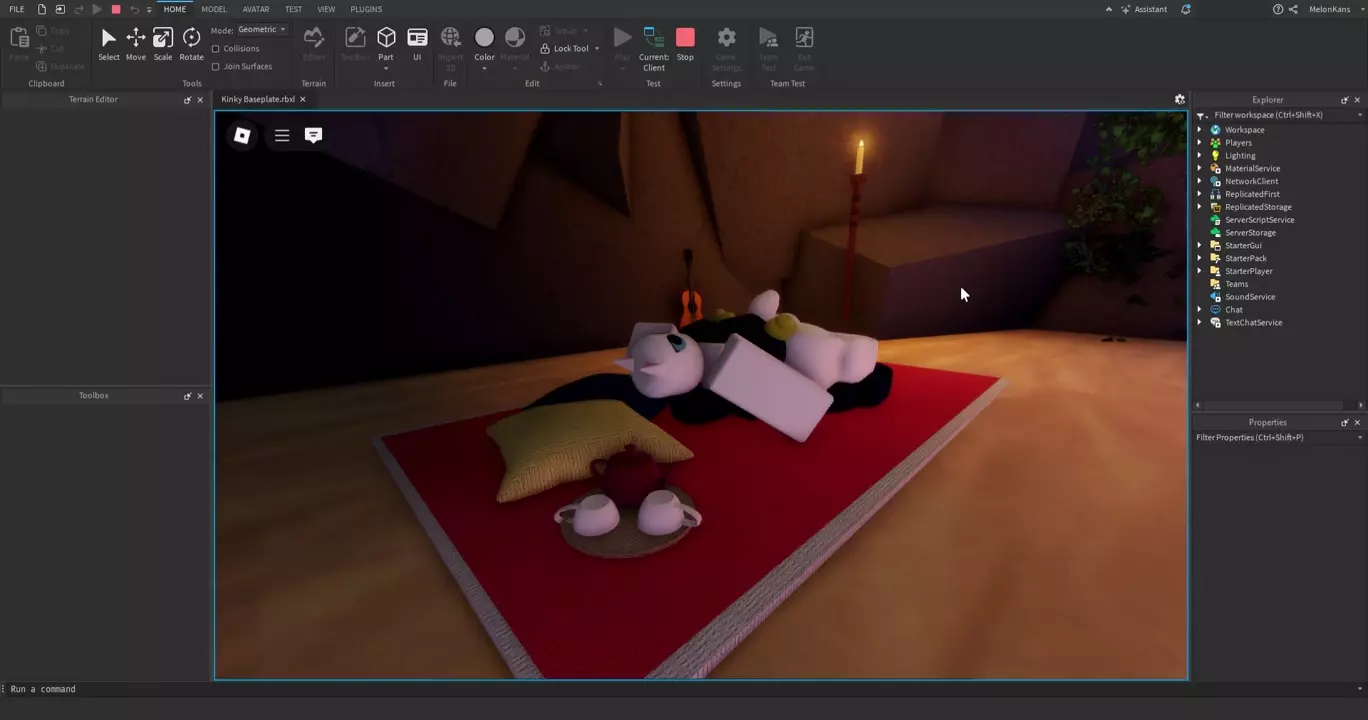Enable the Join Surfaces checkbox
Screen dimensions: 1368x720
[216, 66]
